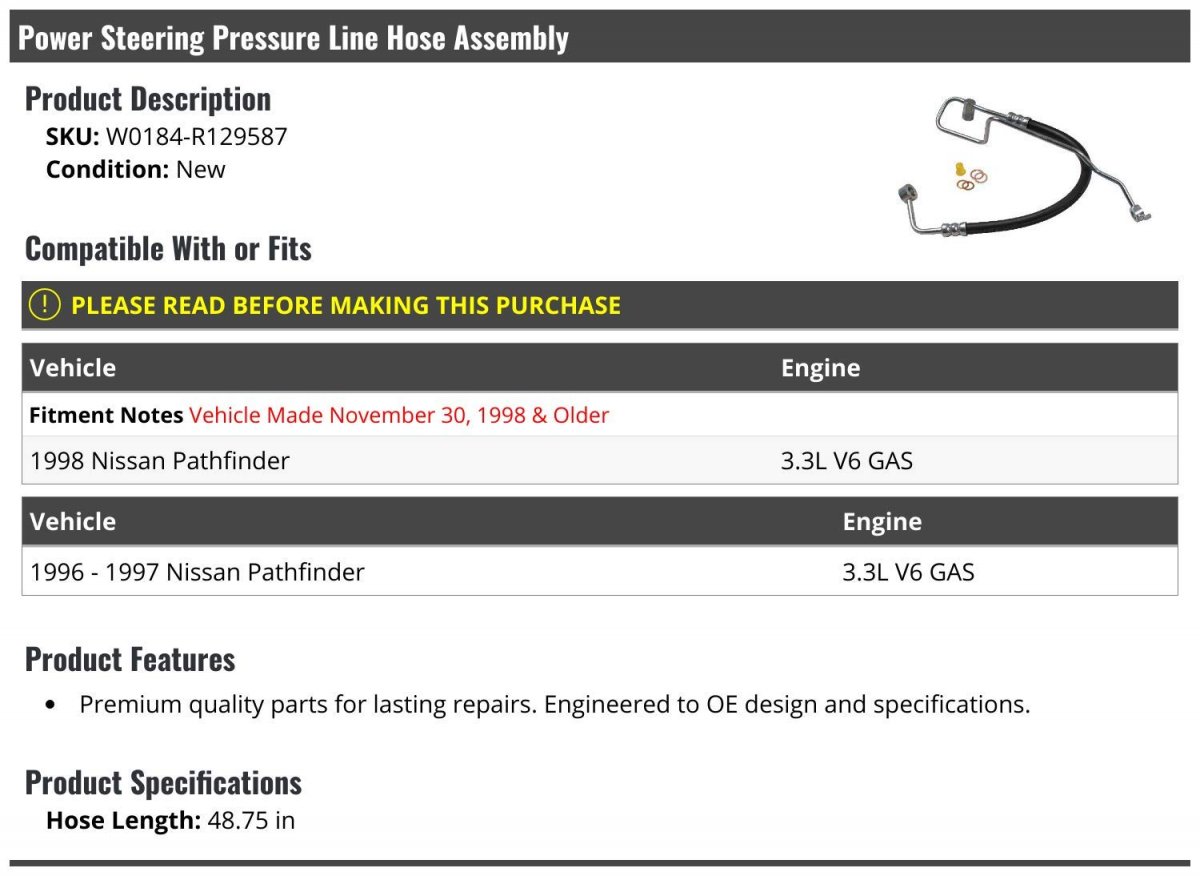Click the yellow warning exclamation icon
This screenshot has height=876, width=1200.
(x=45, y=305)
